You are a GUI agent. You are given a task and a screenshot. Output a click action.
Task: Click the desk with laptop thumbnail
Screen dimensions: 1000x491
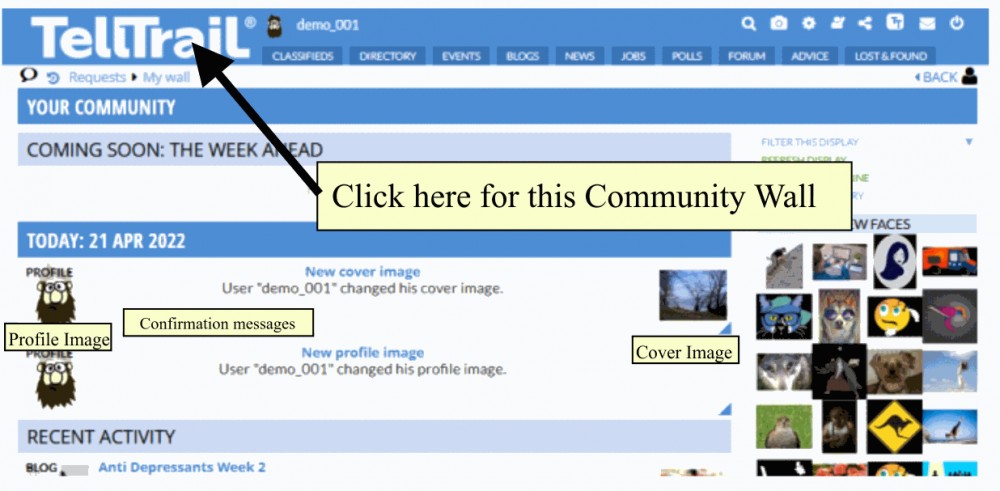coord(839,261)
